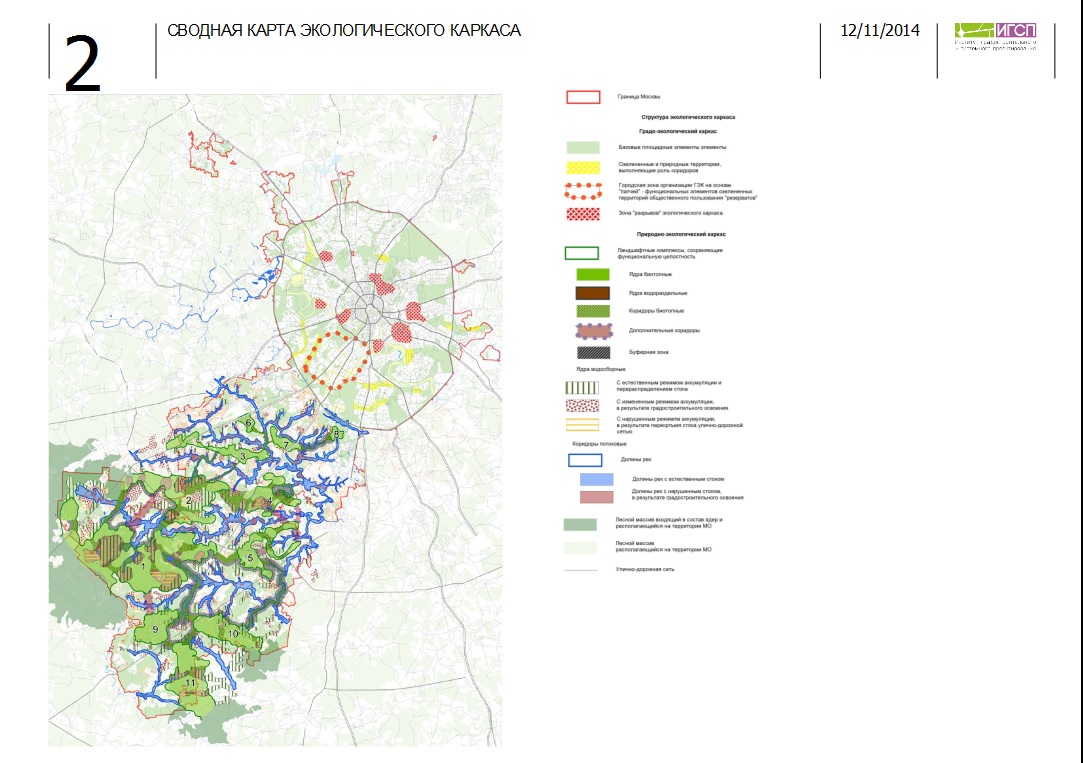Click the ИГСП logo in the header
The image size is (1083, 763).
[995, 37]
